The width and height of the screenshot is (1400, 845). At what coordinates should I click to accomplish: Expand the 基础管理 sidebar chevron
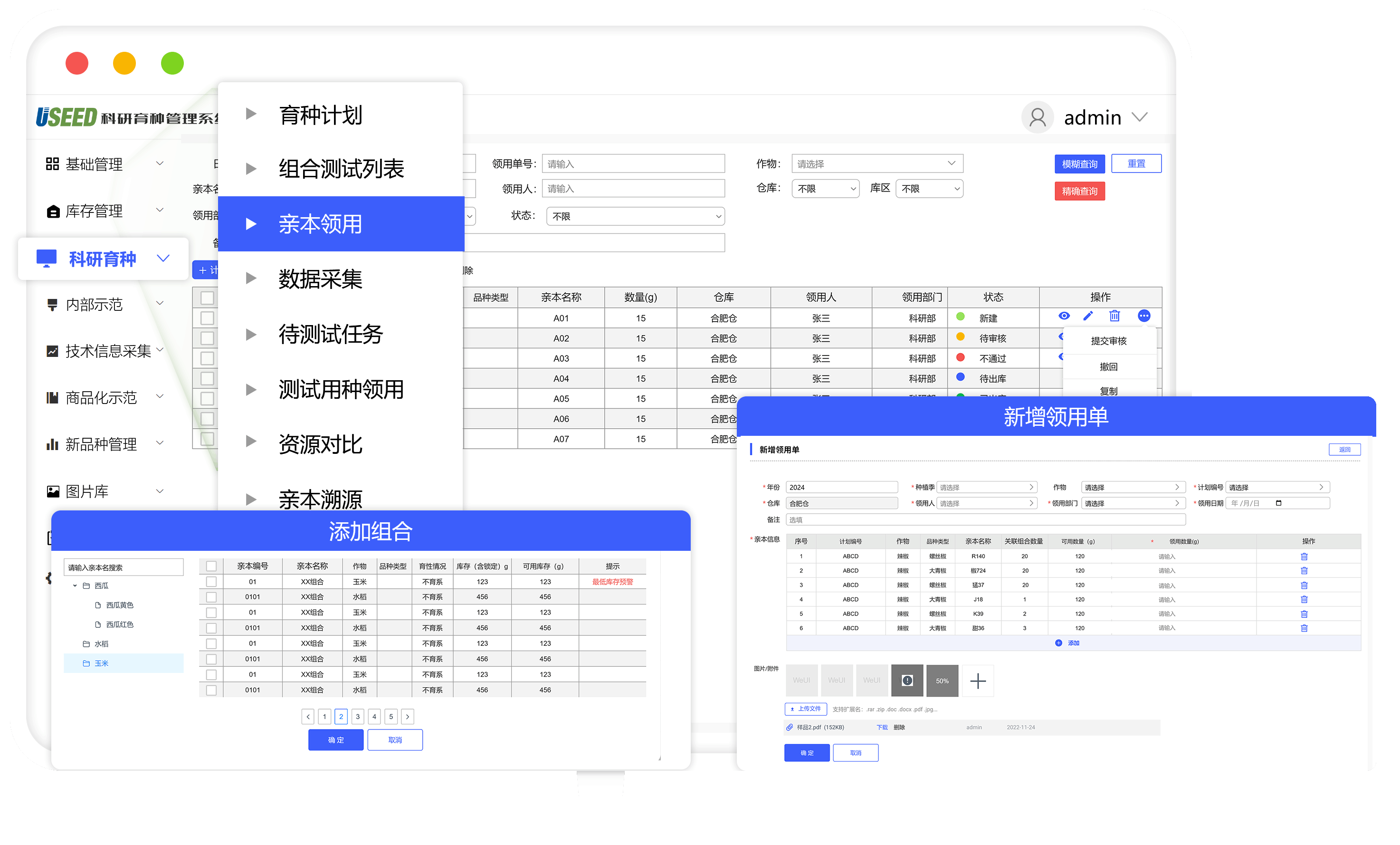click(160, 163)
